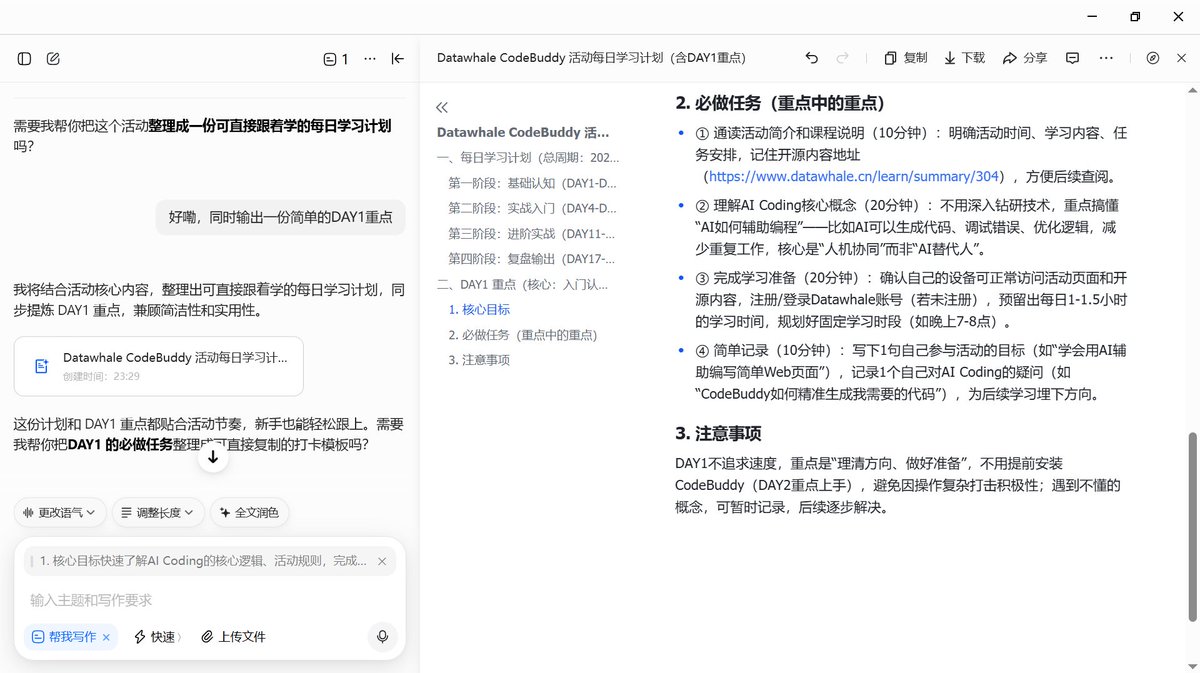
Task: Share the document via 分享
Action: click(x=1025, y=58)
